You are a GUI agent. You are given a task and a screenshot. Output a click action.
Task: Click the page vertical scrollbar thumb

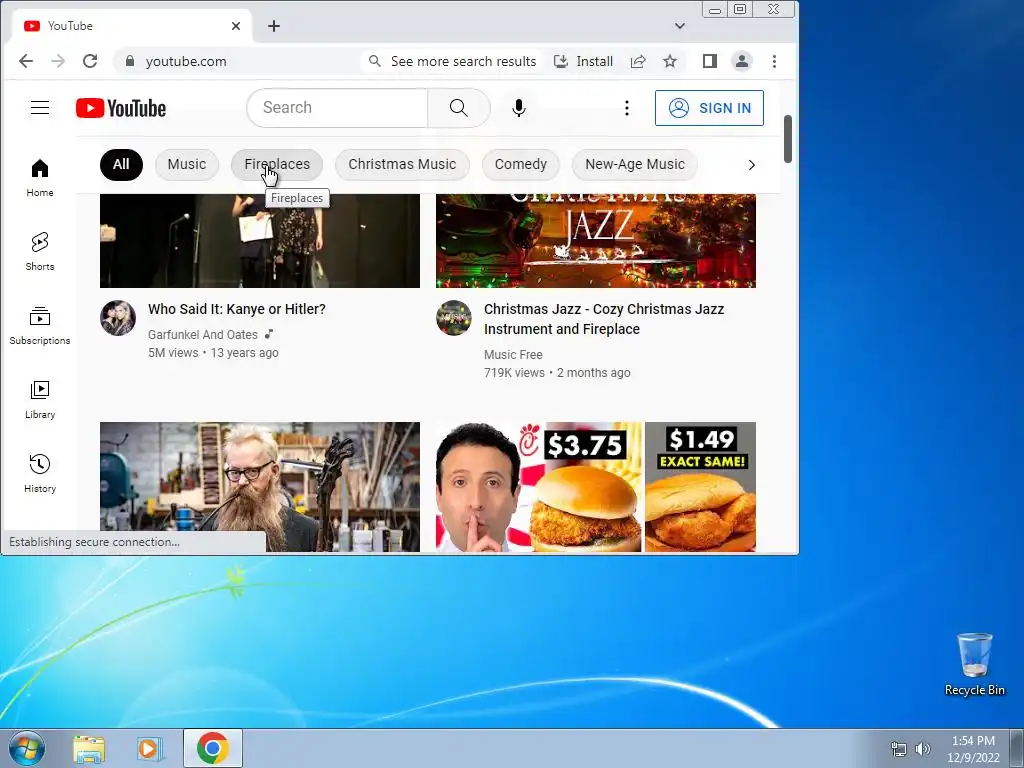pos(788,139)
